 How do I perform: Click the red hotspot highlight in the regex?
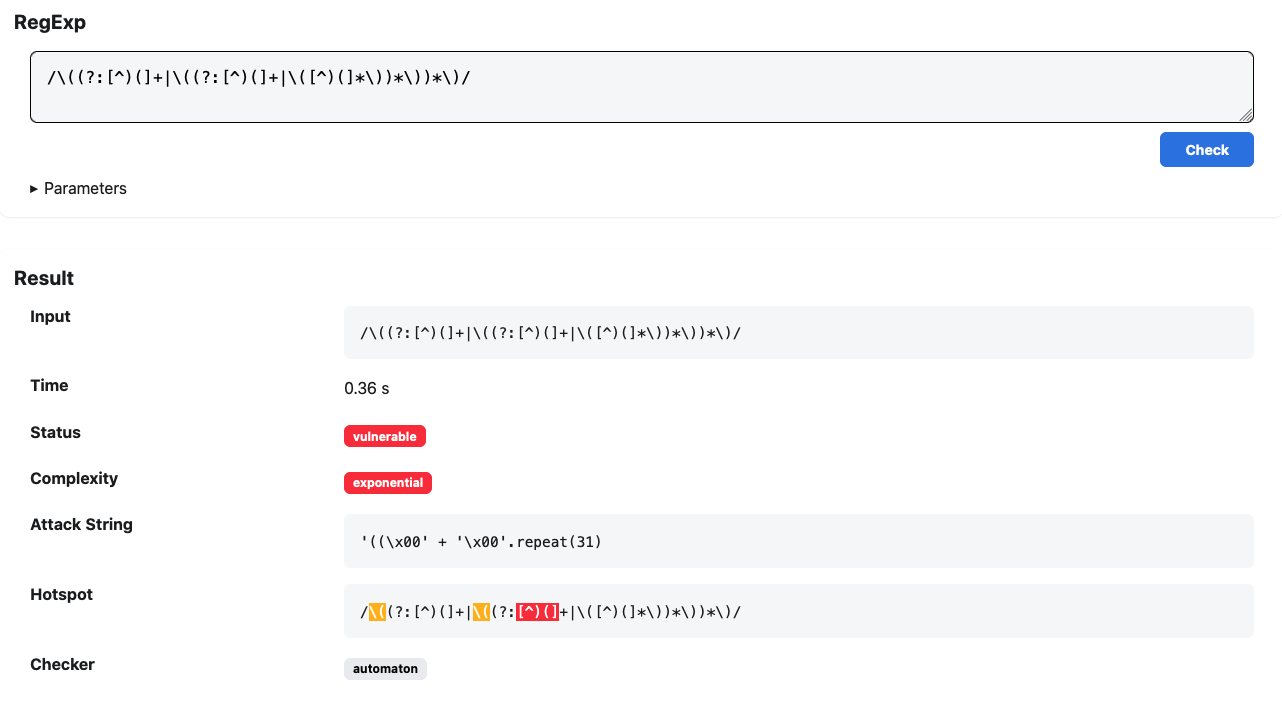[535, 611]
